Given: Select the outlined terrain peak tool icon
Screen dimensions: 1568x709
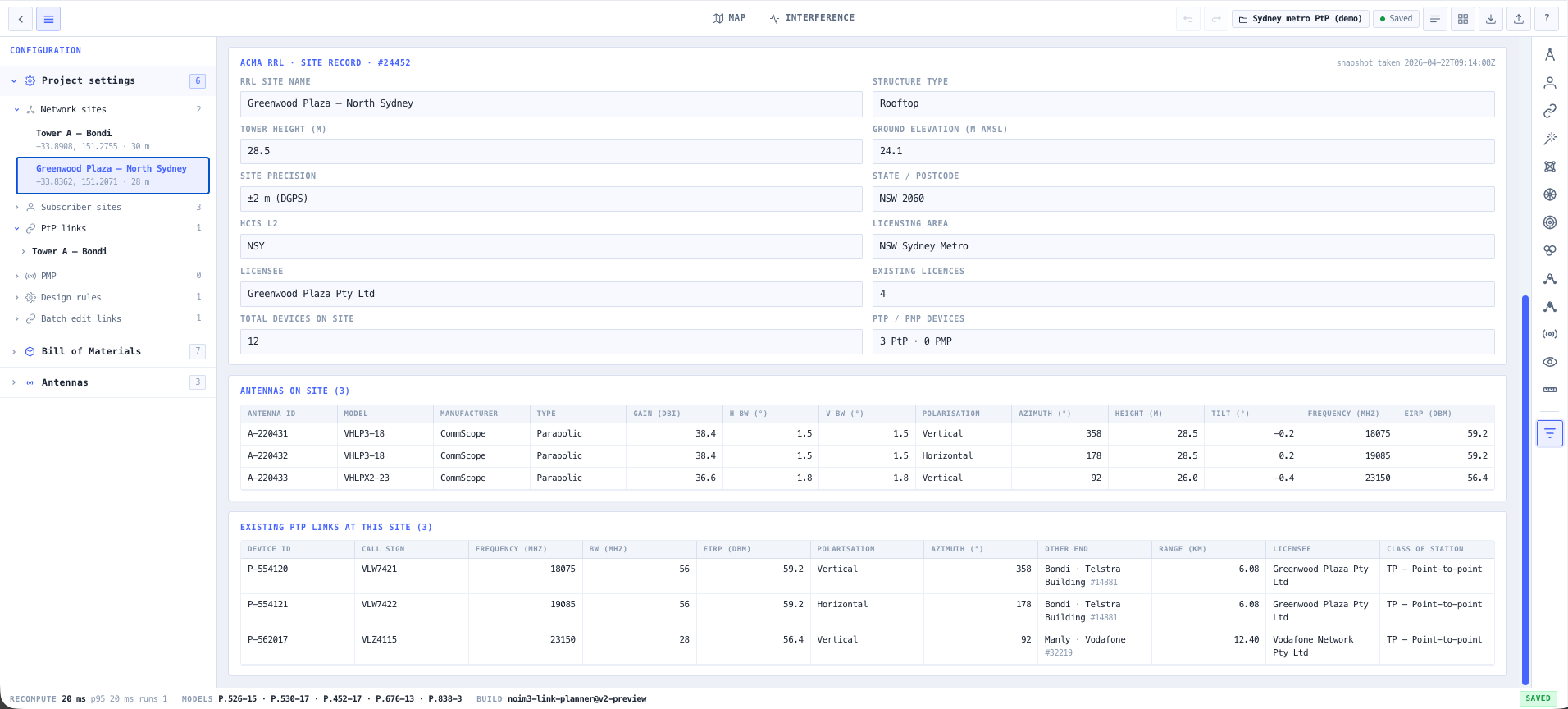Looking at the screenshot, I should (1550, 278).
